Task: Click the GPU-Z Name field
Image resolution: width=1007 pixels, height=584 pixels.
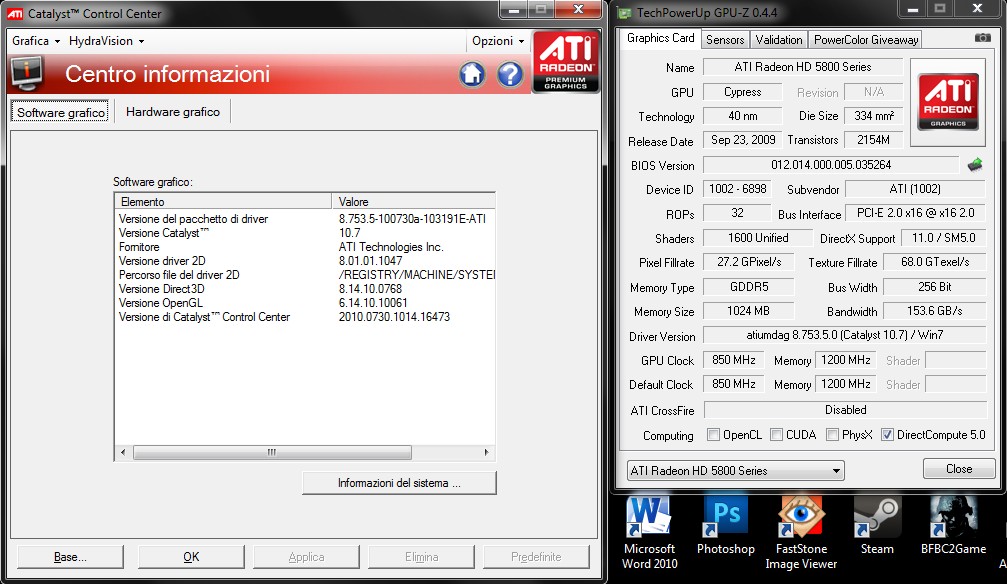Action: pos(803,67)
